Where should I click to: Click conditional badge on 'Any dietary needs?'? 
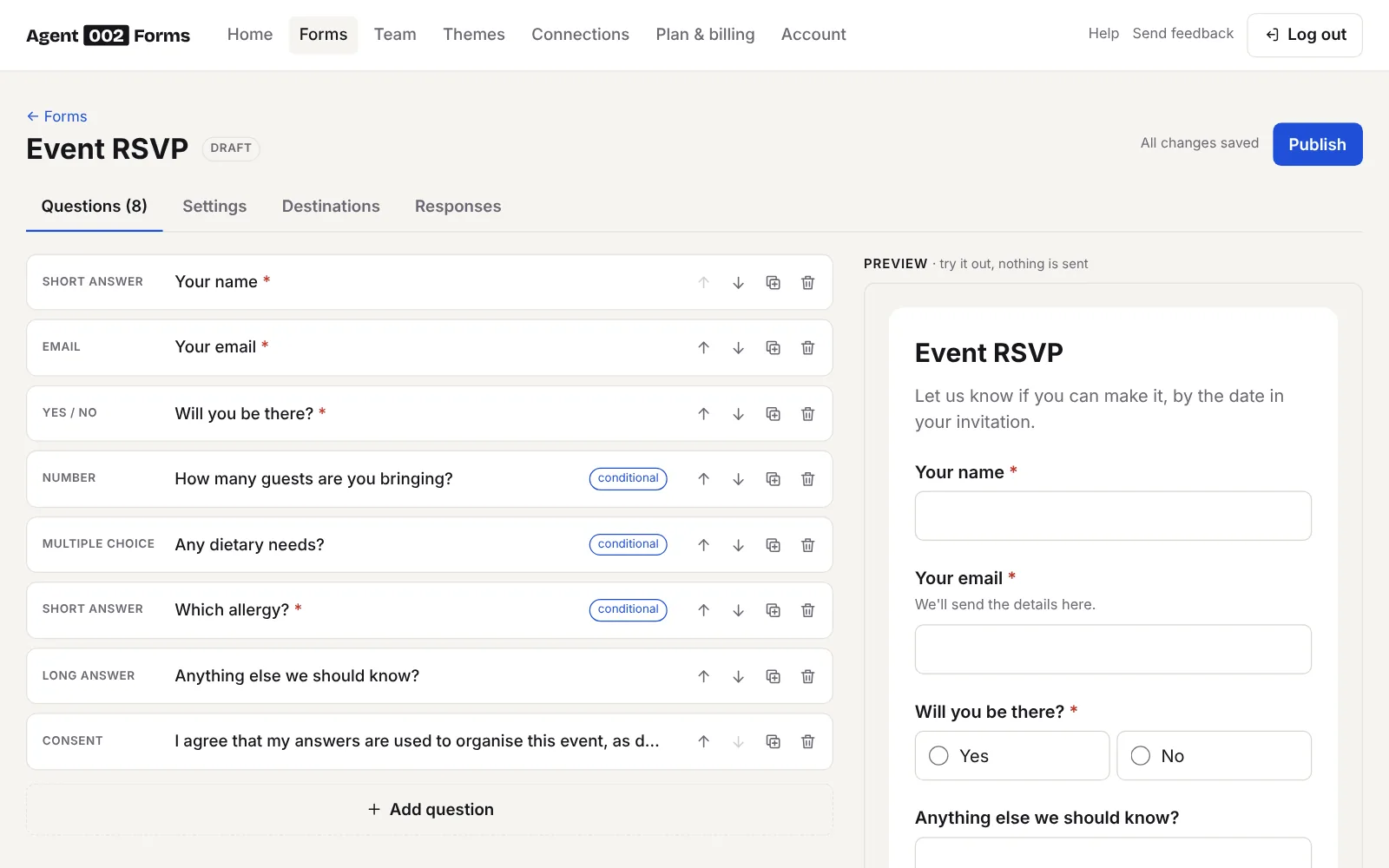point(628,544)
